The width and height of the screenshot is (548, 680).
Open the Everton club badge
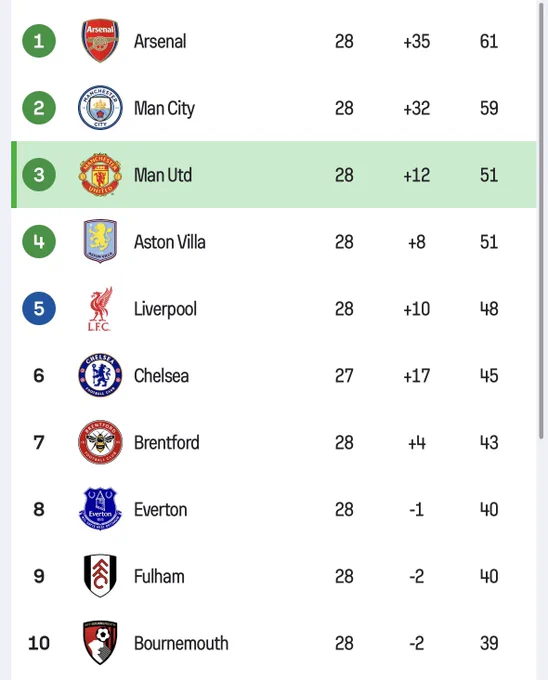[x=100, y=509]
